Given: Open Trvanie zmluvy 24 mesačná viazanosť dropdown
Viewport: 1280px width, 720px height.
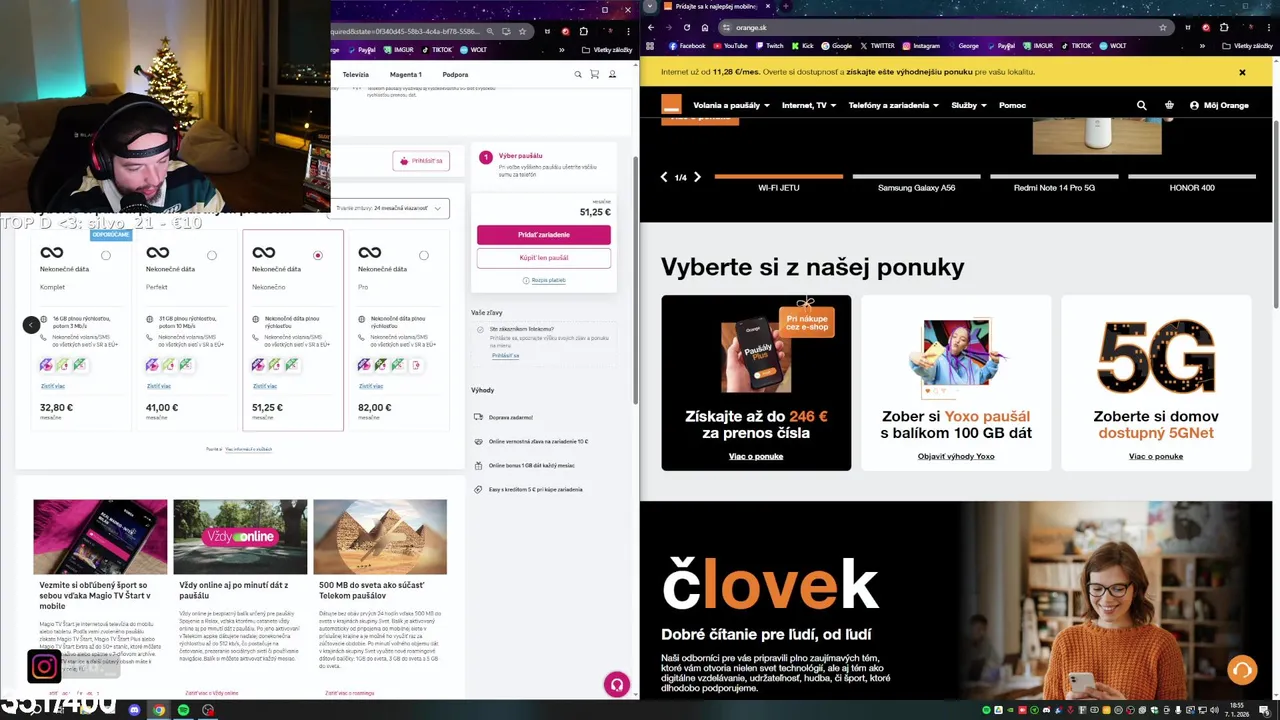Looking at the screenshot, I should coord(389,208).
